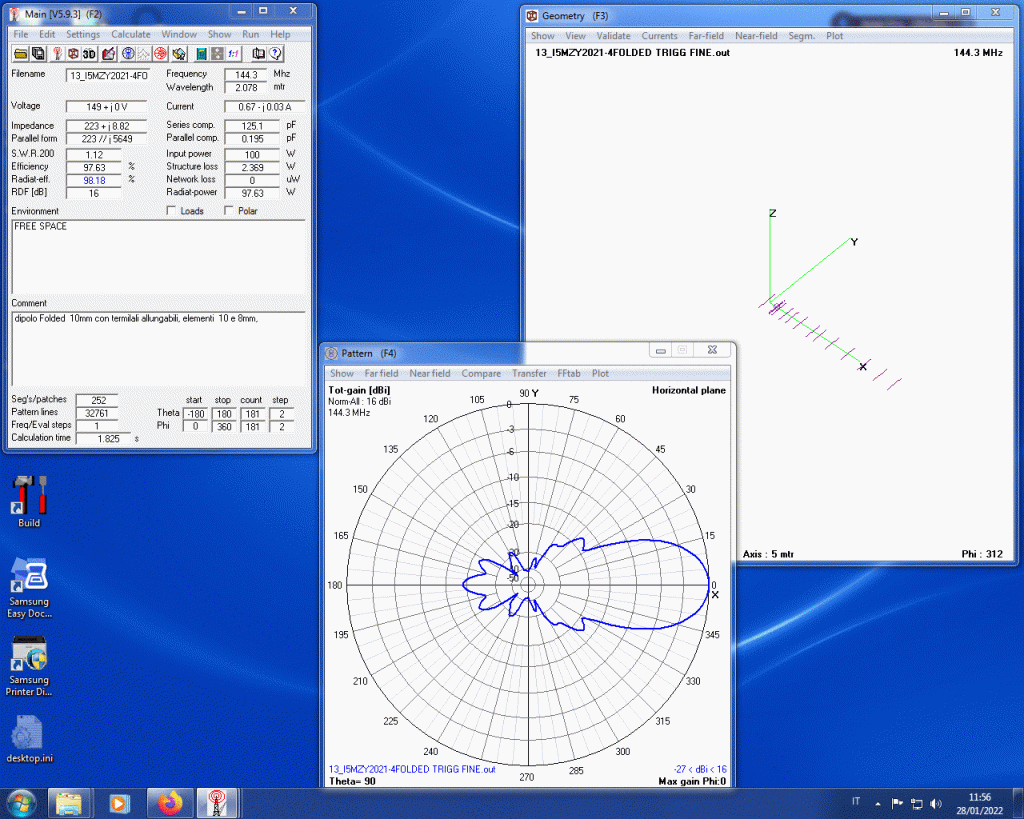
Task: Open the 3D viewer toolbar icon
Action: (89, 53)
